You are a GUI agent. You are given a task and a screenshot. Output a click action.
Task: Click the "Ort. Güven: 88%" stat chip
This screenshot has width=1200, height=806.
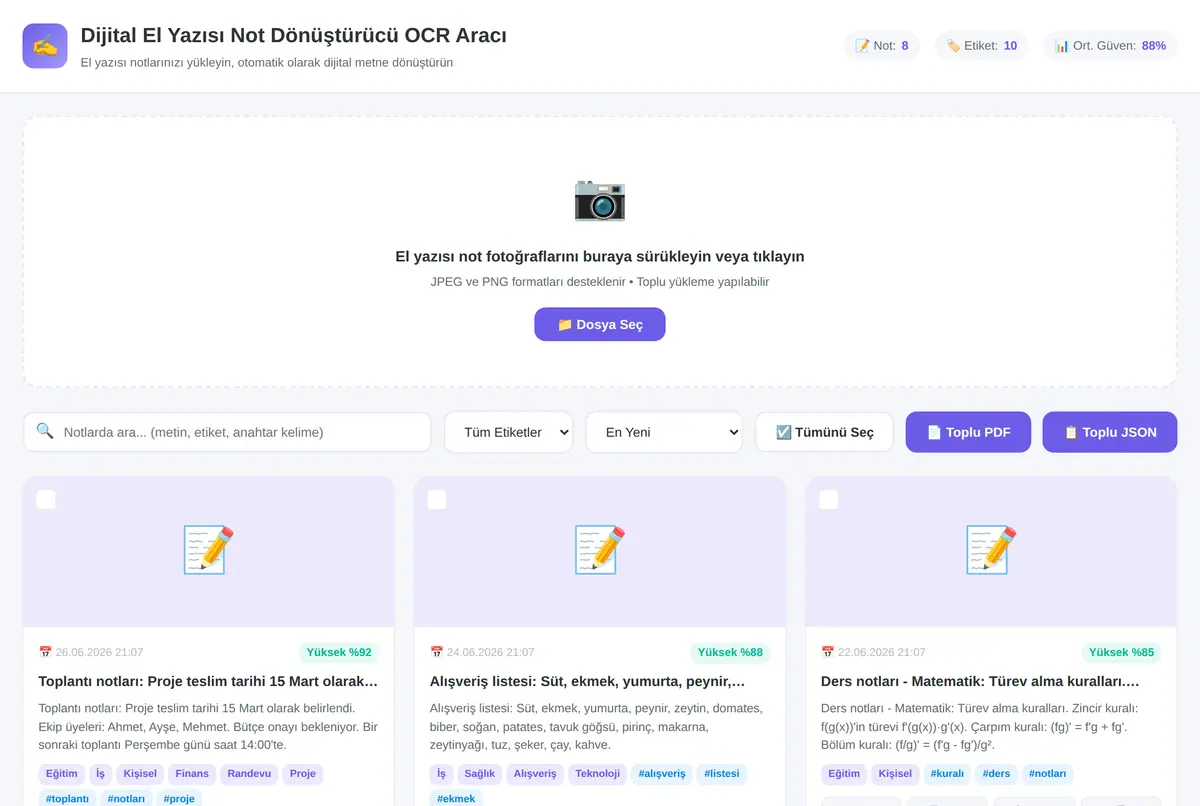[1110, 46]
